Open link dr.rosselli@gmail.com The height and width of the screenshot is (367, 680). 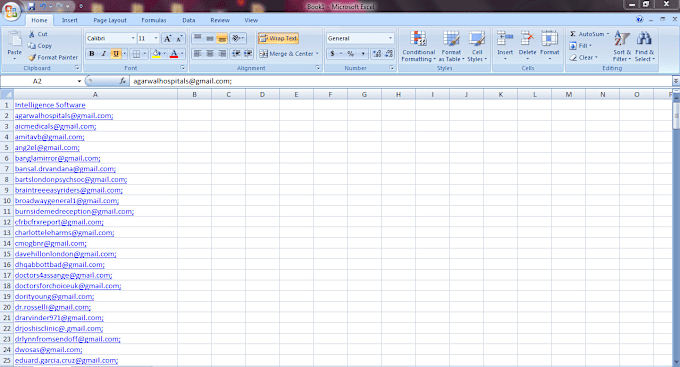(x=52, y=307)
